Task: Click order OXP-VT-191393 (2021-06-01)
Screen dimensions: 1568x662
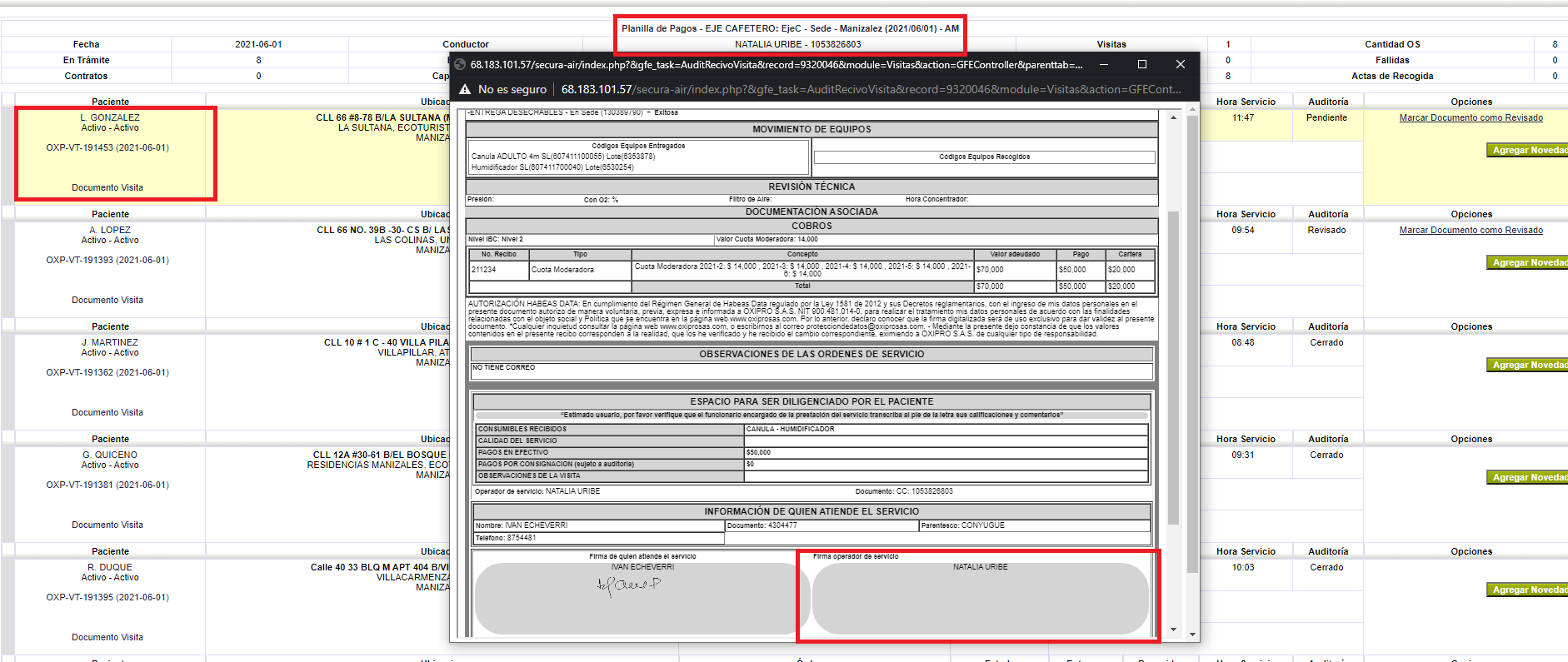Action: 107,260
